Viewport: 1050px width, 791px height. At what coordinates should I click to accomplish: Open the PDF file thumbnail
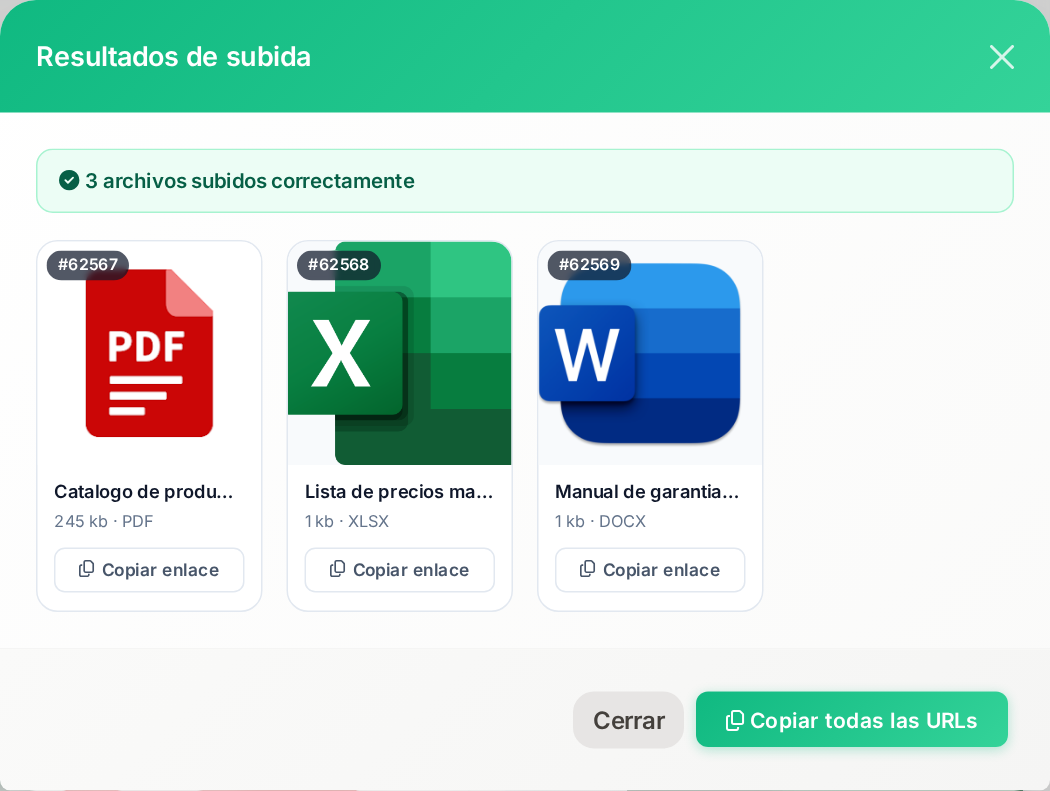click(x=149, y=353)
